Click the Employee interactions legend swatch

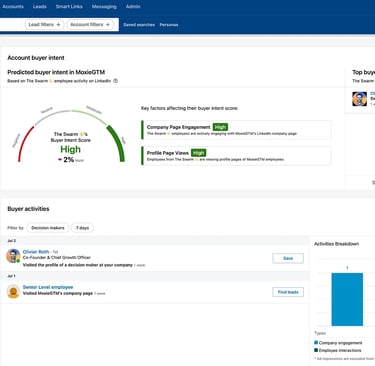click(x=316, y=350)
